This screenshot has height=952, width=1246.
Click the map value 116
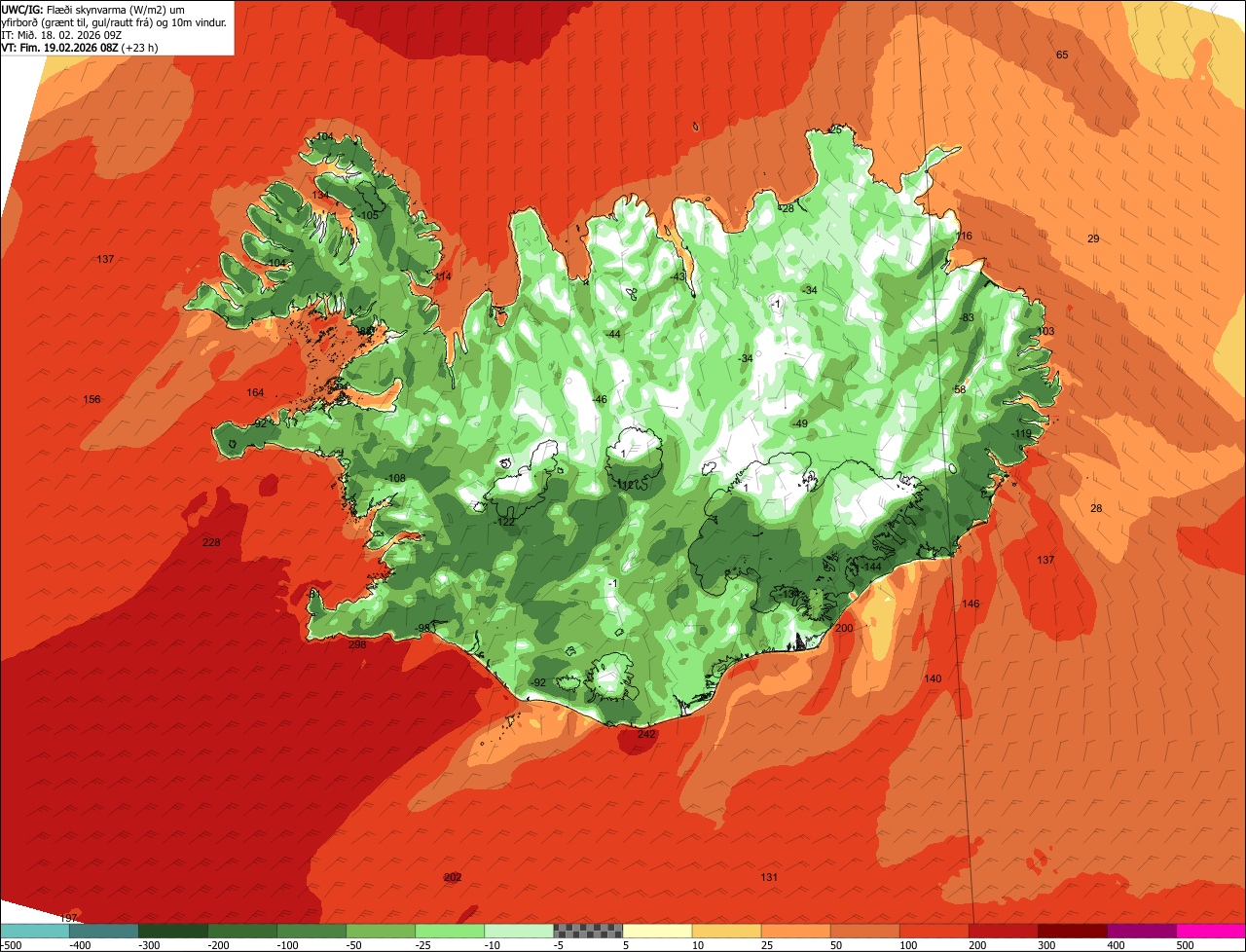[965, 236]
